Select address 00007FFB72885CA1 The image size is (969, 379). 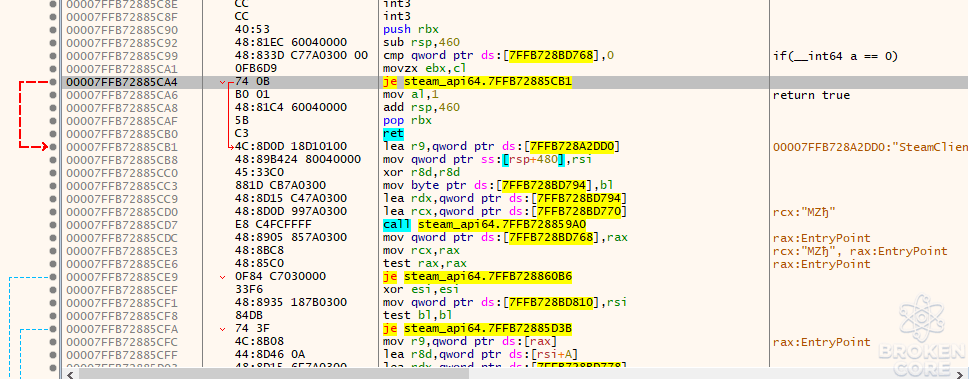(122, 69)
